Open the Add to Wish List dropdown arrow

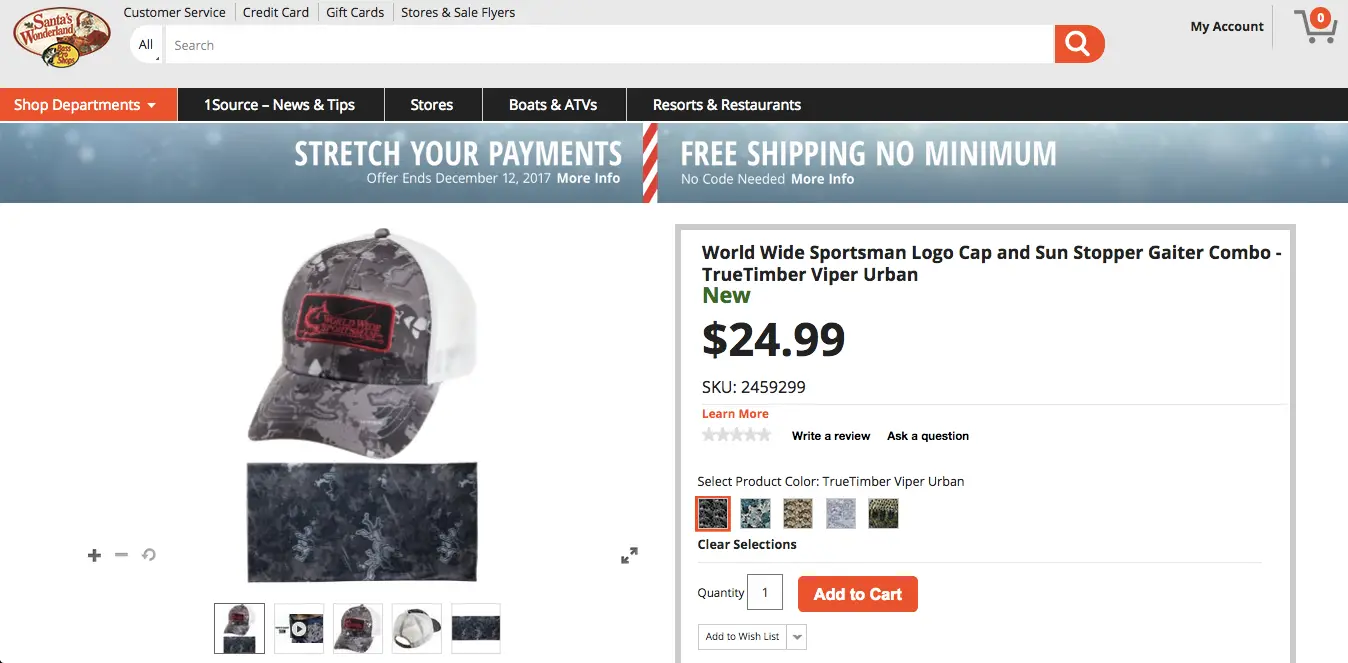[797, 637]
